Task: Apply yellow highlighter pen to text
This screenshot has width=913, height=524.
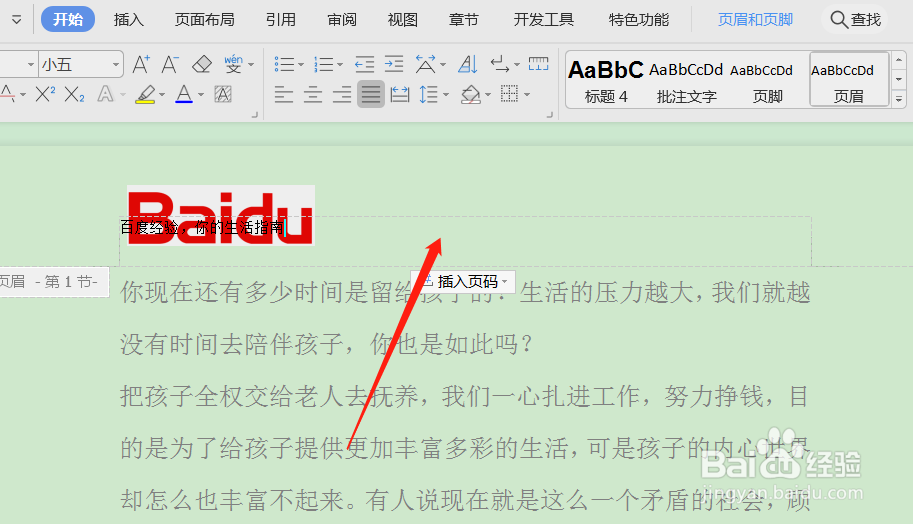Action: click(146, 94)
